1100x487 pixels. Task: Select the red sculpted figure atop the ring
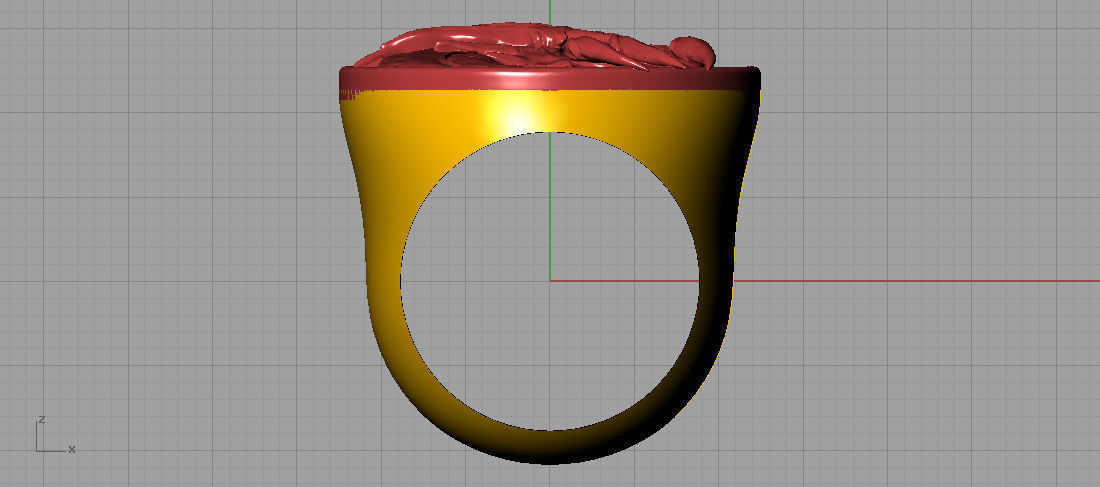click(x=537, y=47)
